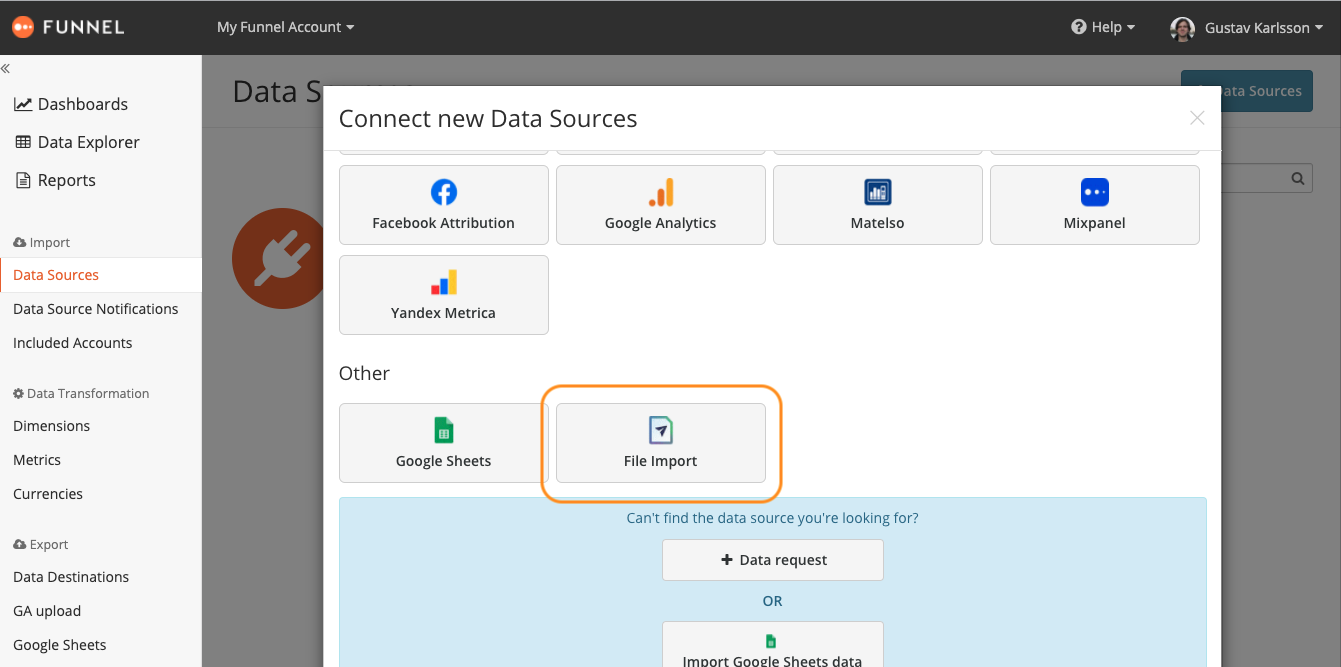Viewport: 1341px width, 667px height.
Task: Click the Yandex Metrica logo icon
Action: [444, 282]
